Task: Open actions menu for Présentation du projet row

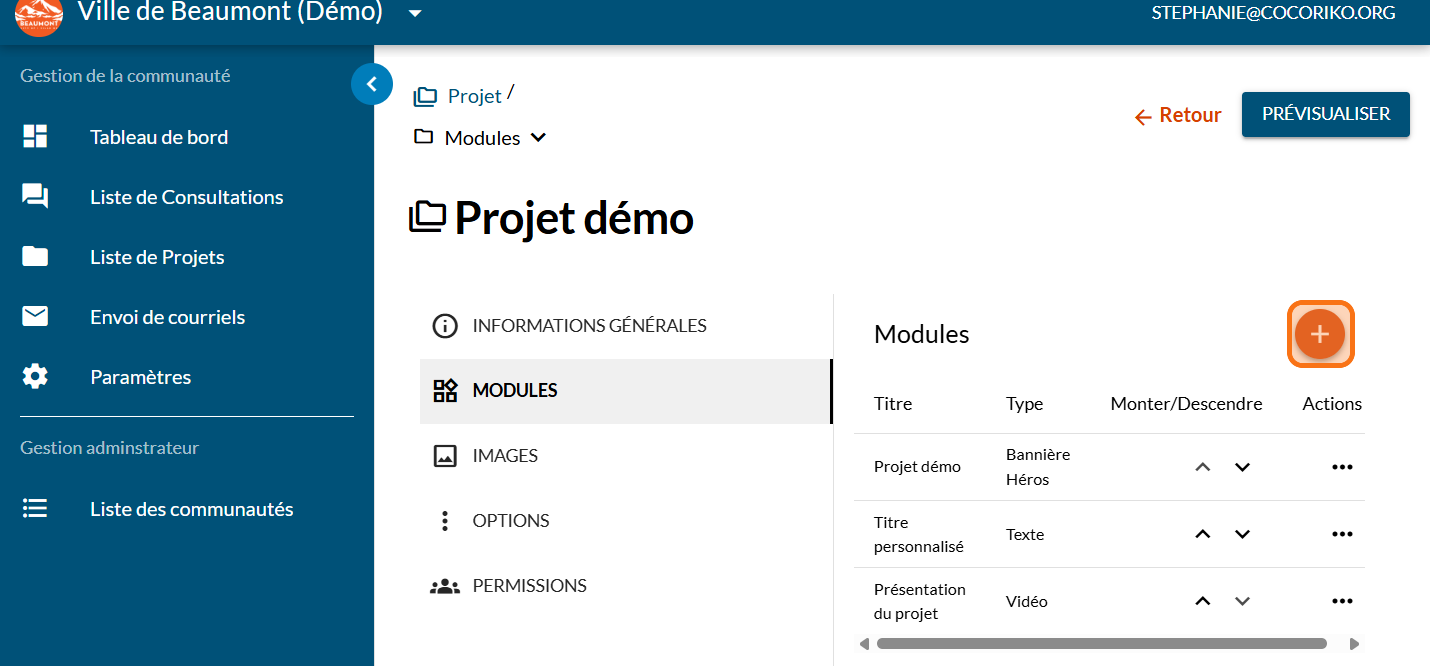Action: [1342, 601]
